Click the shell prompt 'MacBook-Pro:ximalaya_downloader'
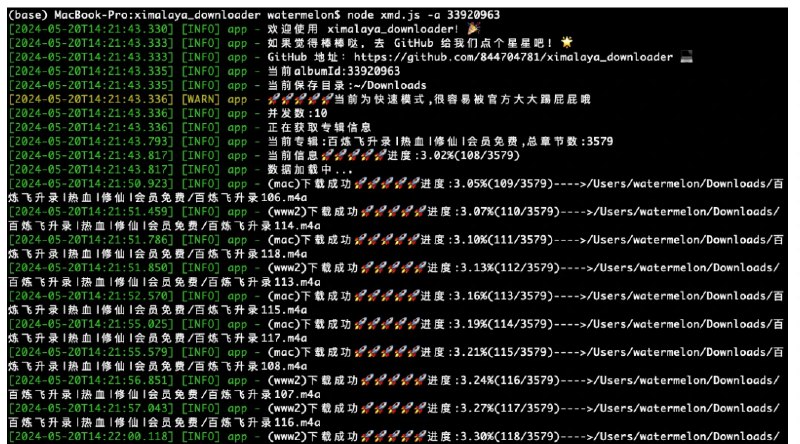 click(x=157, y=15)
